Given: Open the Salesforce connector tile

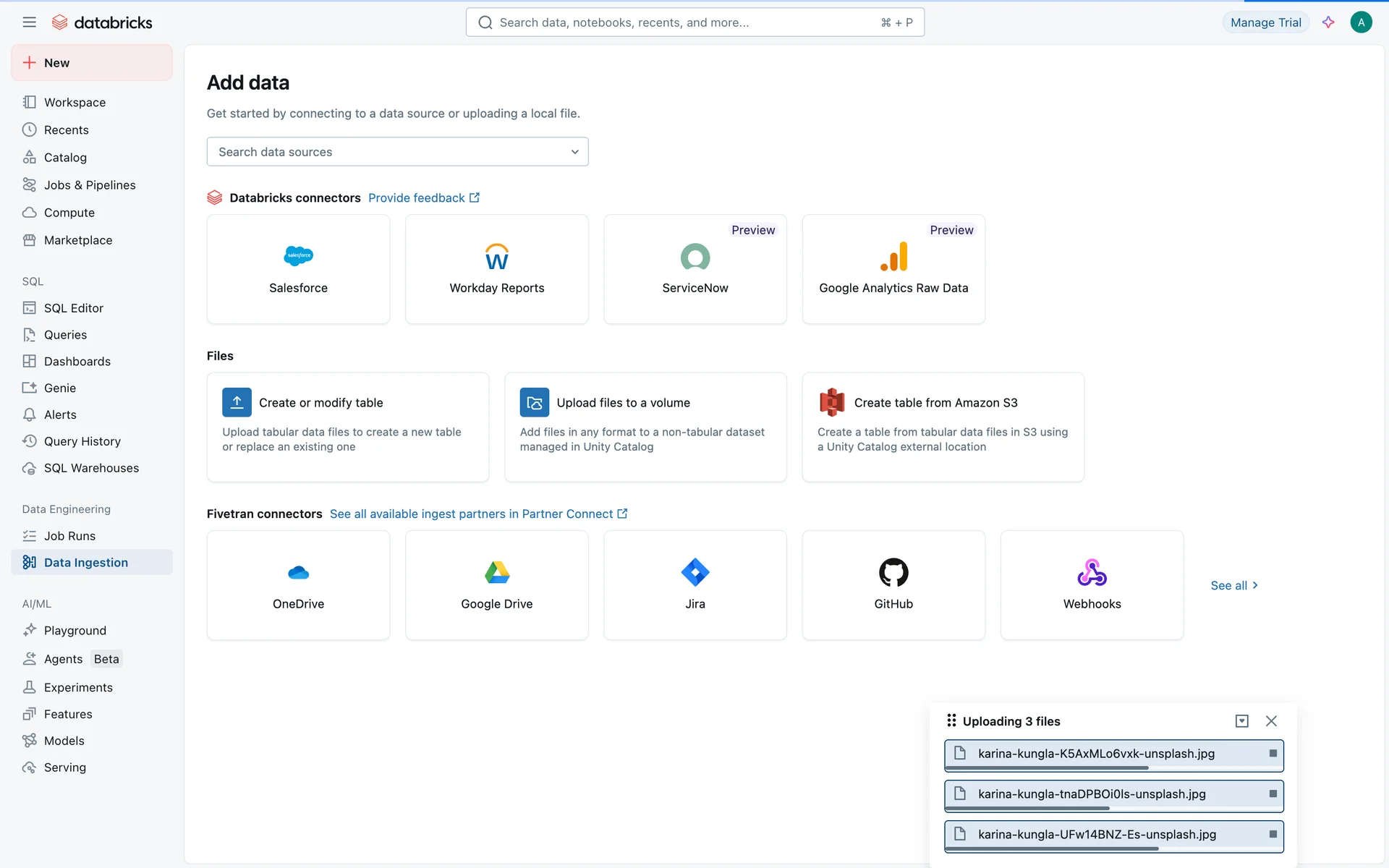Looking at the screenshot, I should coord(298,269).
